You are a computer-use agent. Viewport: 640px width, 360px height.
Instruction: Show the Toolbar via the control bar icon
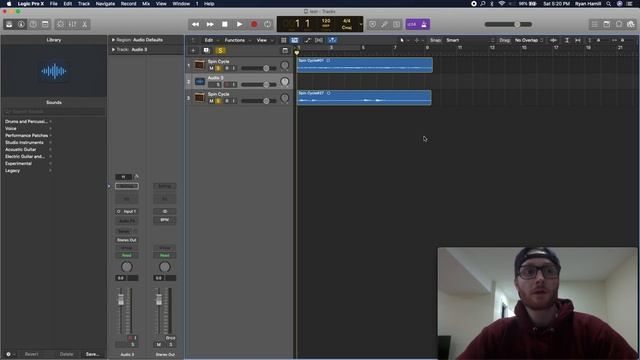(x=45, y=24)
